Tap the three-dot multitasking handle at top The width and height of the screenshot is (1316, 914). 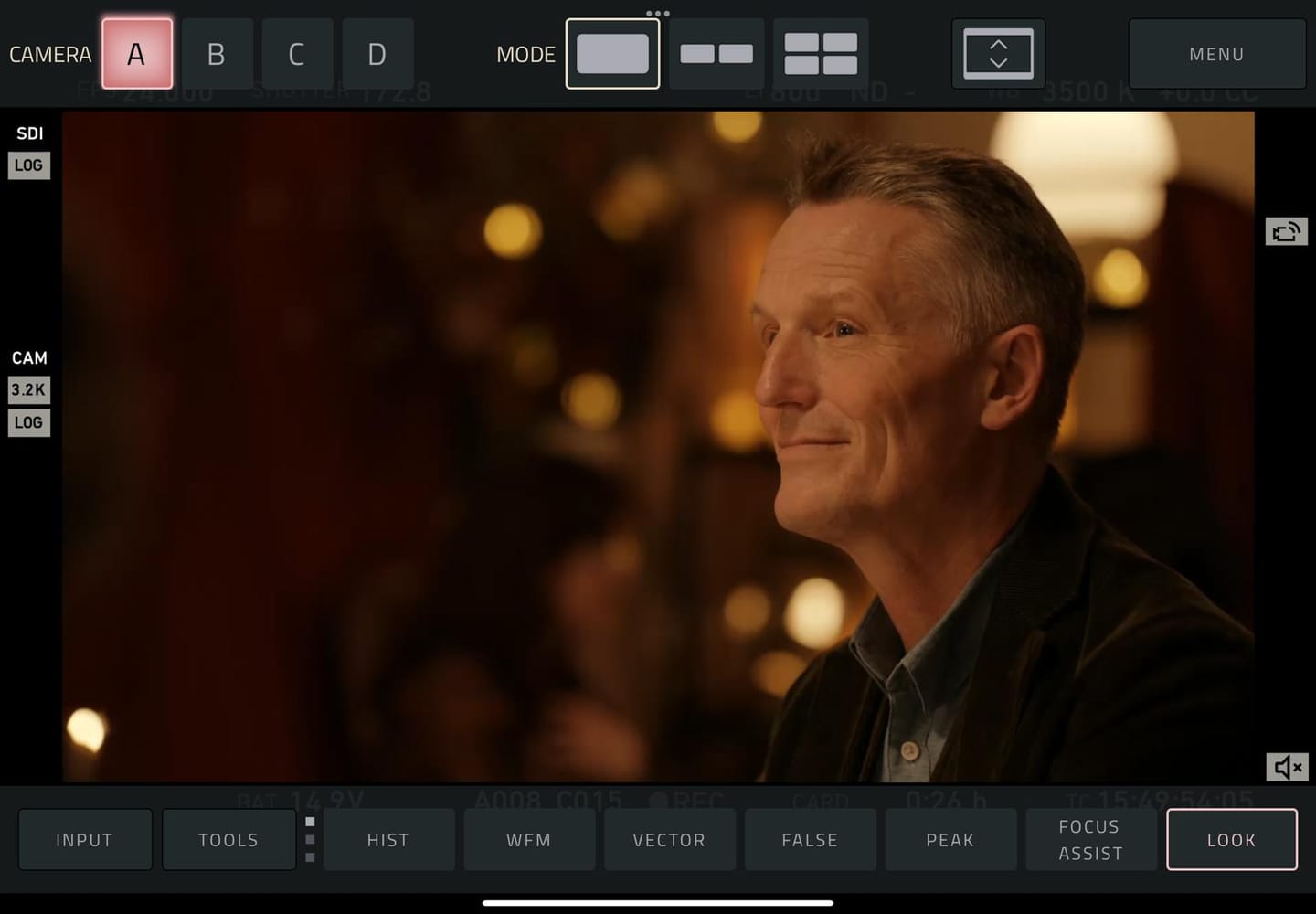[x=658, y=14]
